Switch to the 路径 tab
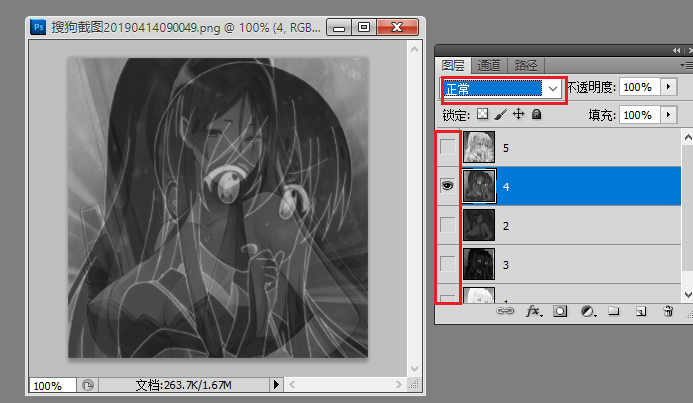693x403 pixels. point(525,65)
